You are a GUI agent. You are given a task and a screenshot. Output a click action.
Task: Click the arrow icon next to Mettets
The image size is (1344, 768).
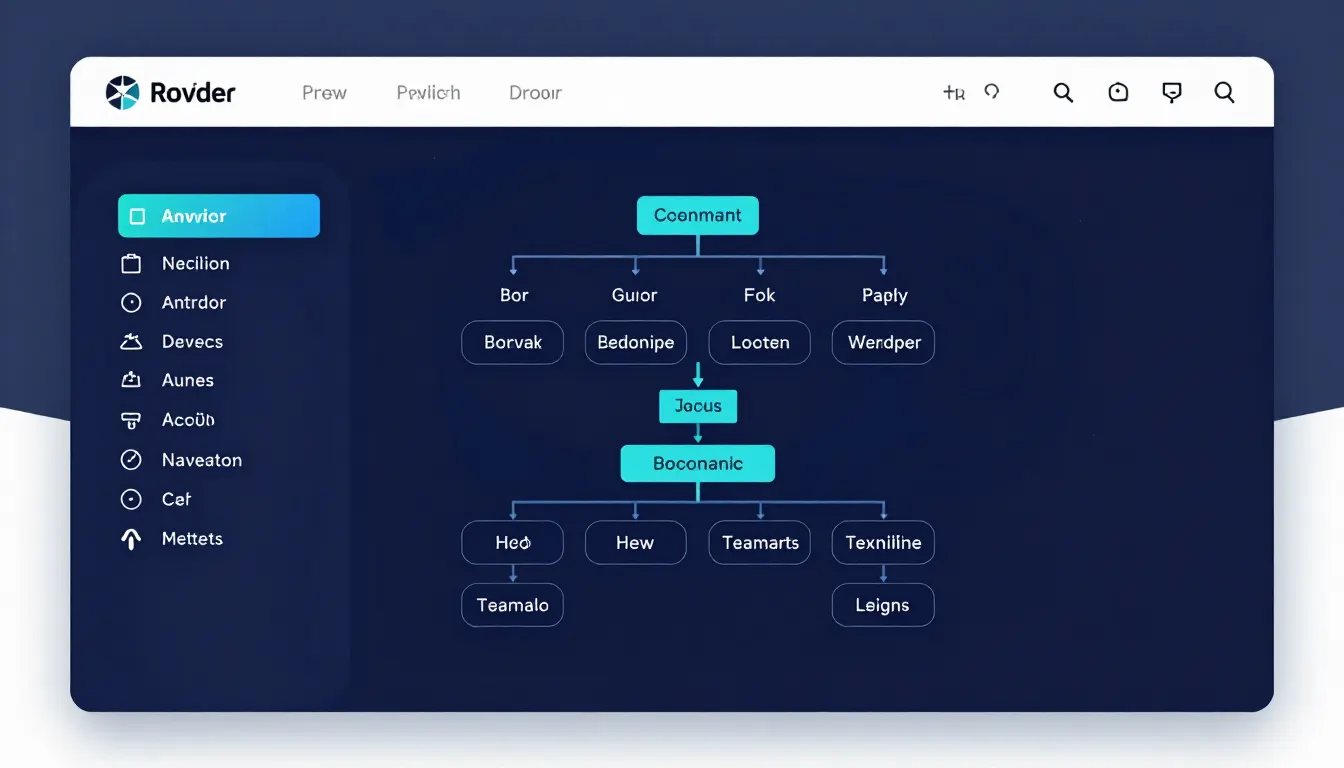pyautogui.click(x=131, y=539)
